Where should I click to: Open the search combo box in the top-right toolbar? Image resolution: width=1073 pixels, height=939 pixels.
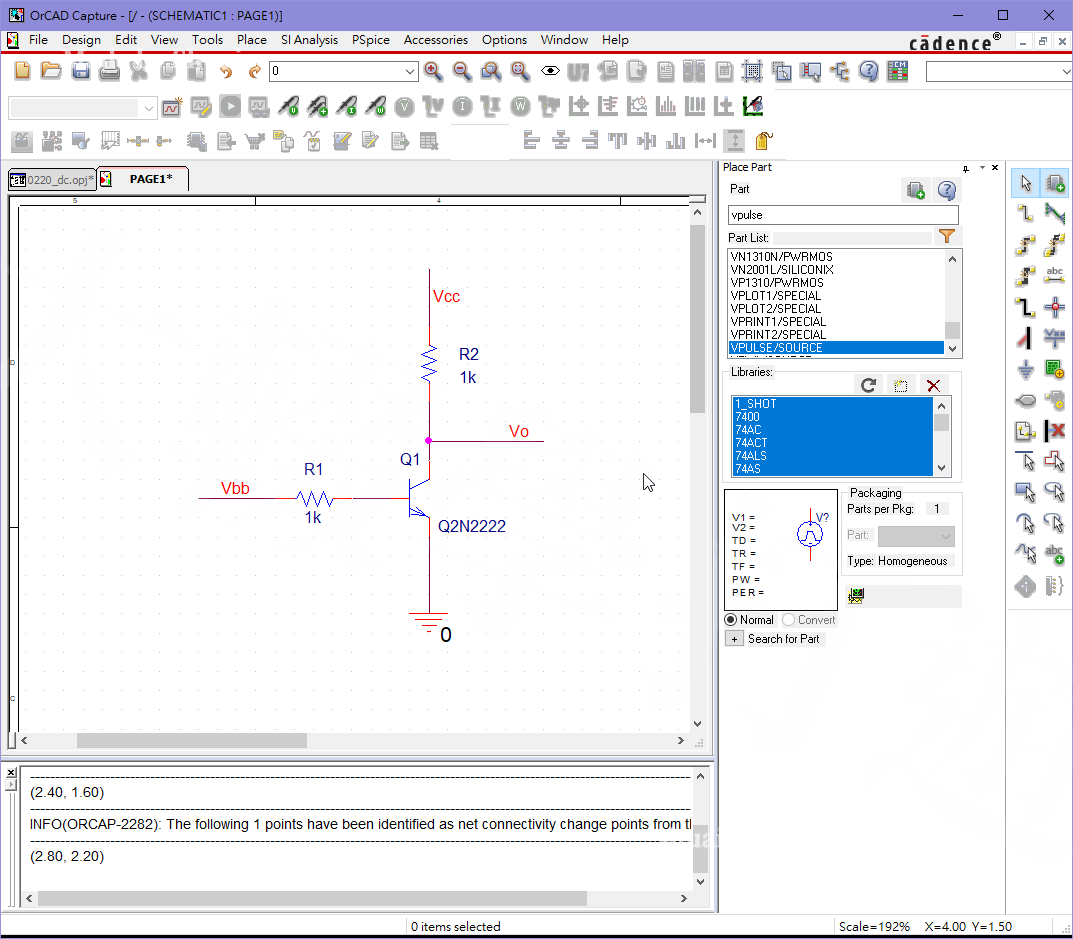(x=999, y=71)
